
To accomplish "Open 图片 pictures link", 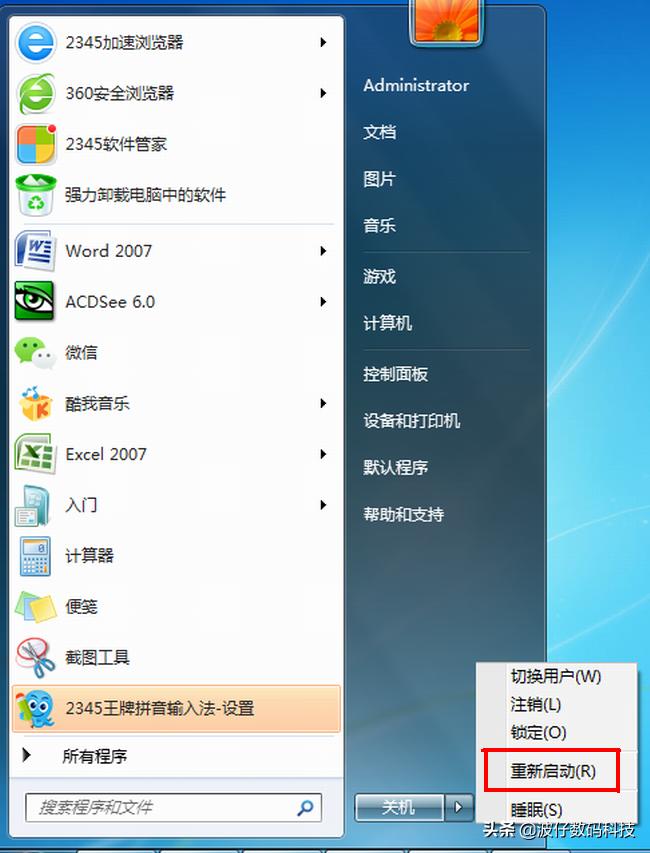I will click(379, 179).
